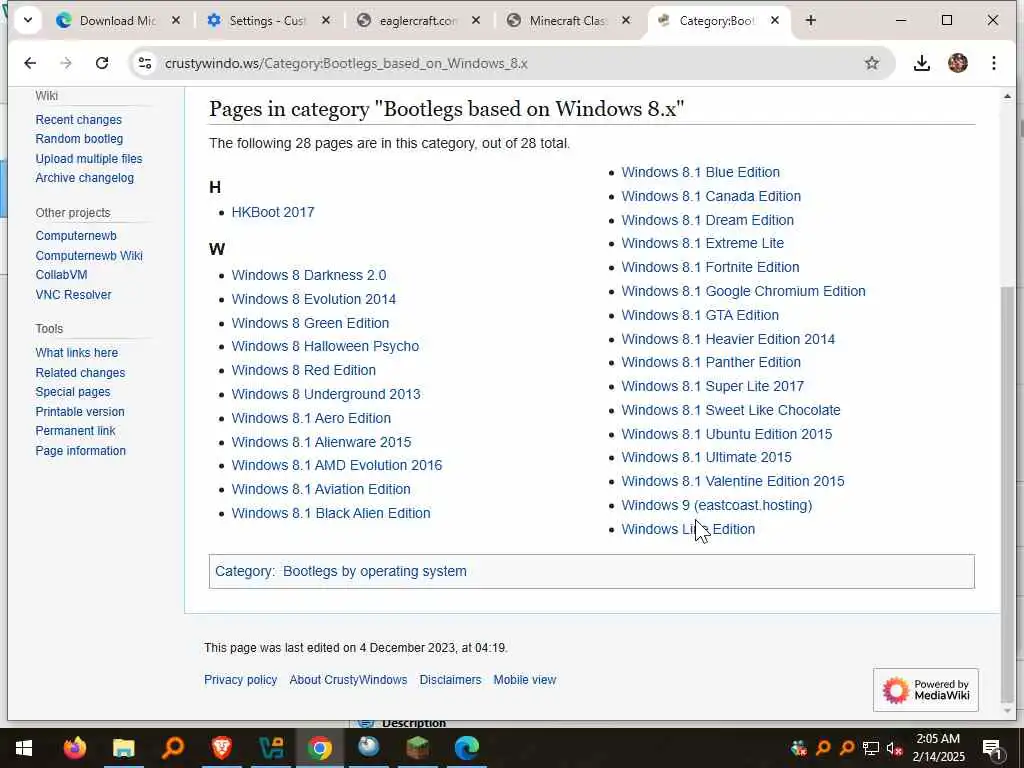The image size is (1024, 768).
Task: Open a new browser tab
Action: tap(810, 21)
